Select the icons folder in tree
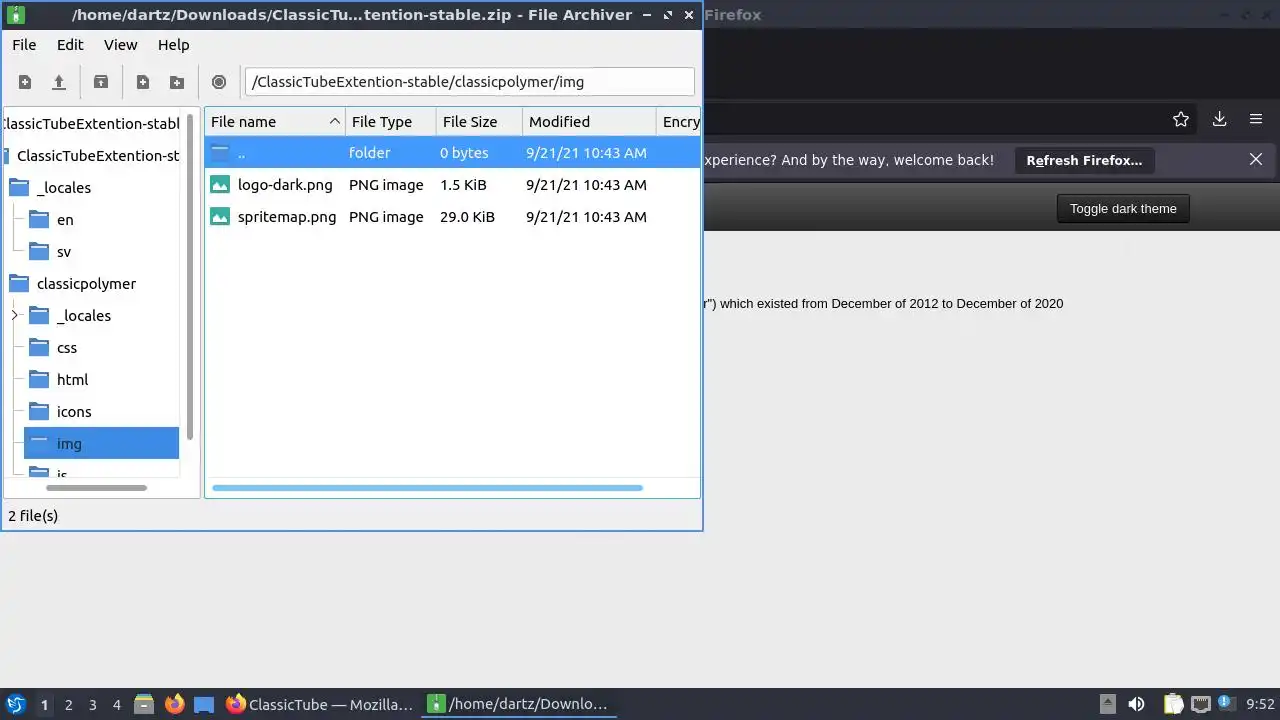 point(60,412)
